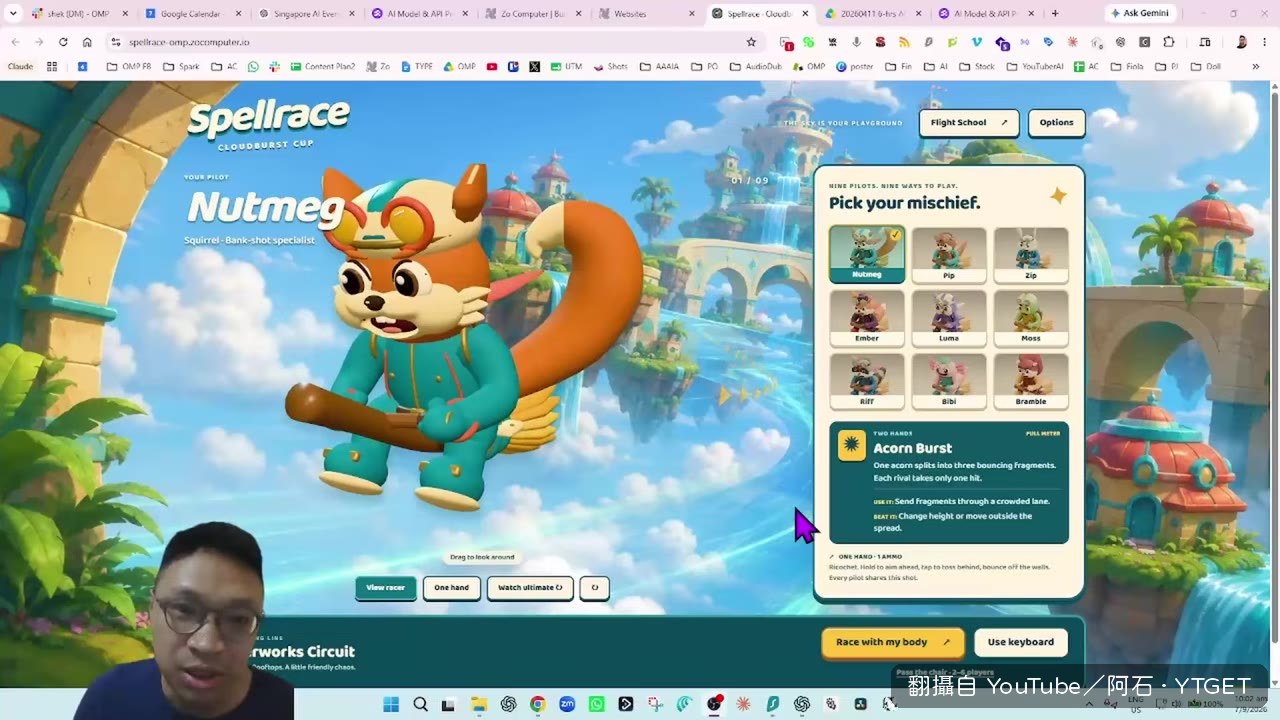Choose Use keyboard
Viewport: 1280px width, 720px height.
click(x=1021, y=642)
